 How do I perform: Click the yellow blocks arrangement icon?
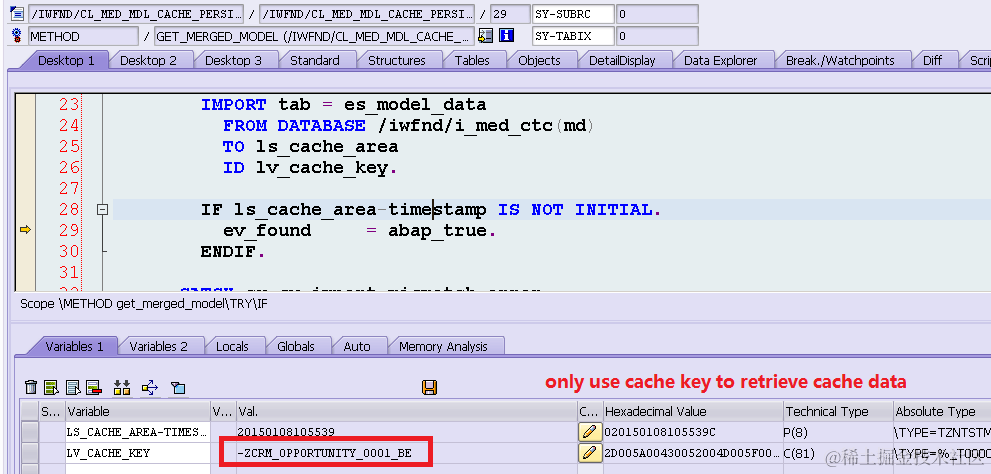[x=121, y=387]
